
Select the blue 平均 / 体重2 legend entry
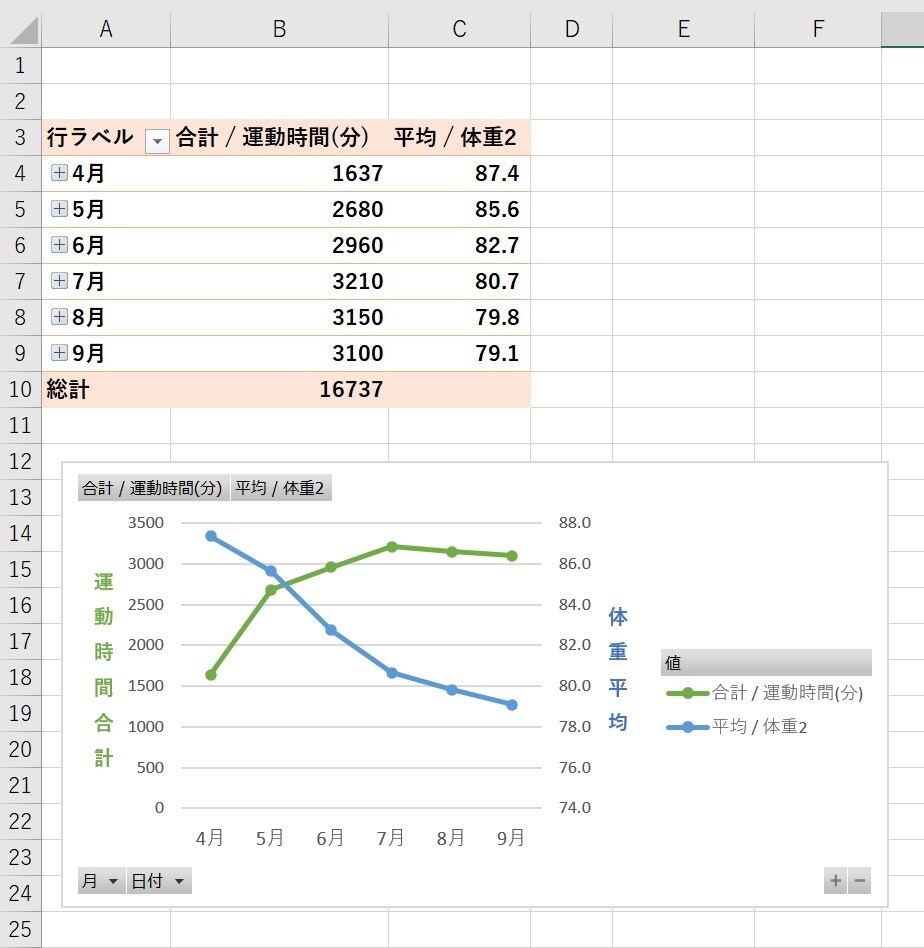[737, 727]
